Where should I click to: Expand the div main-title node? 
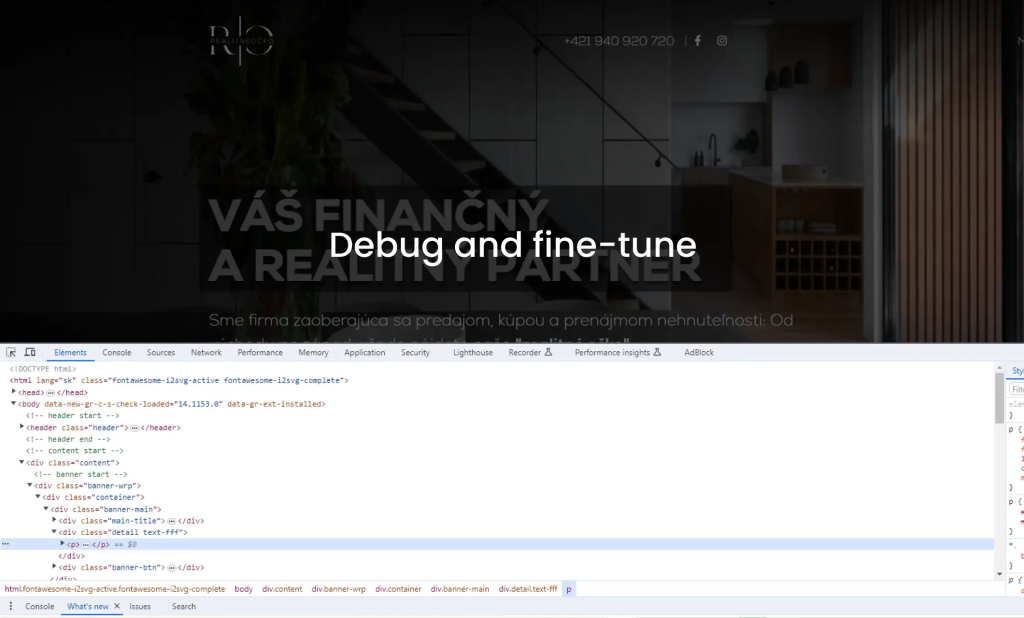tap(55, 520)
